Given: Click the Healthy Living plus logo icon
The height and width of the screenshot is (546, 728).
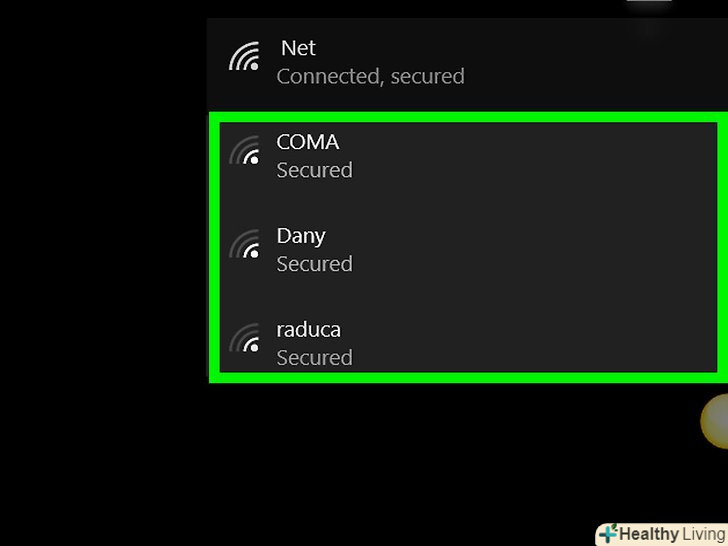Looking at the screenshot, I should click(607, 534).
